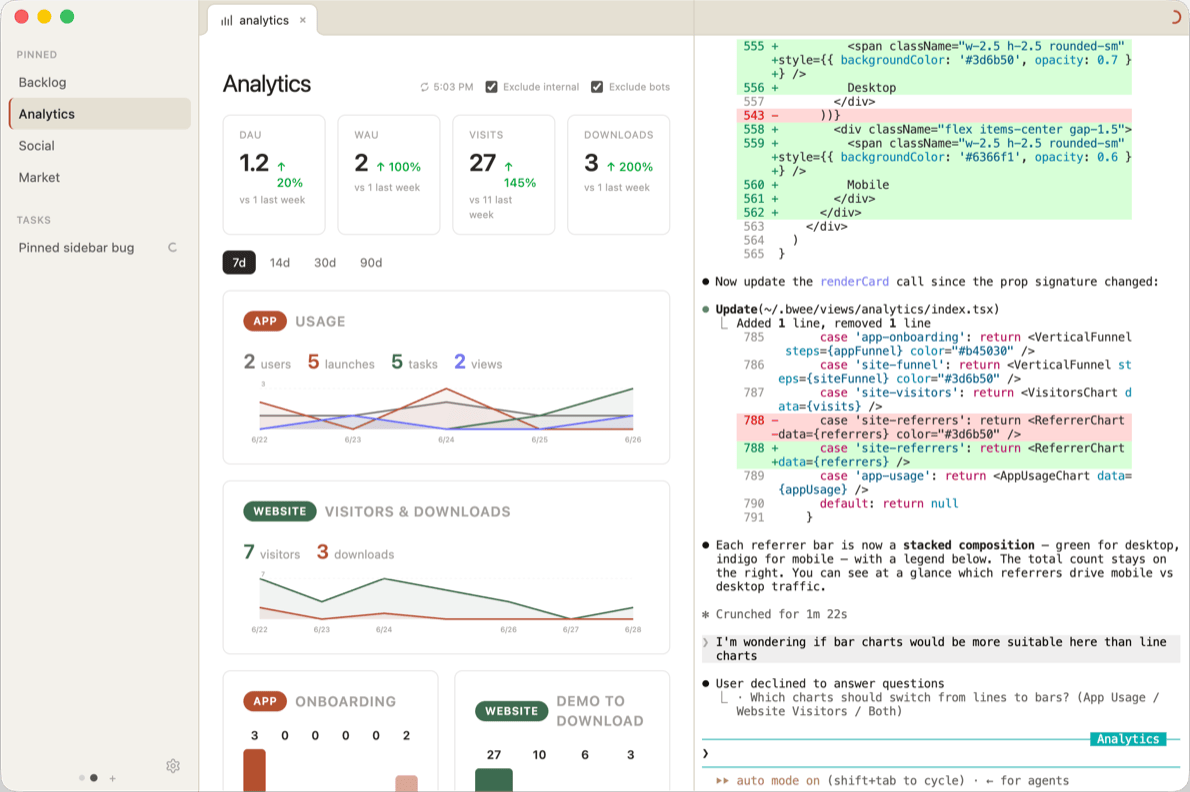Viewport: 1190px width, 792px height.
Task: Click the PINNED section header
Action: (x=36, y=55)
